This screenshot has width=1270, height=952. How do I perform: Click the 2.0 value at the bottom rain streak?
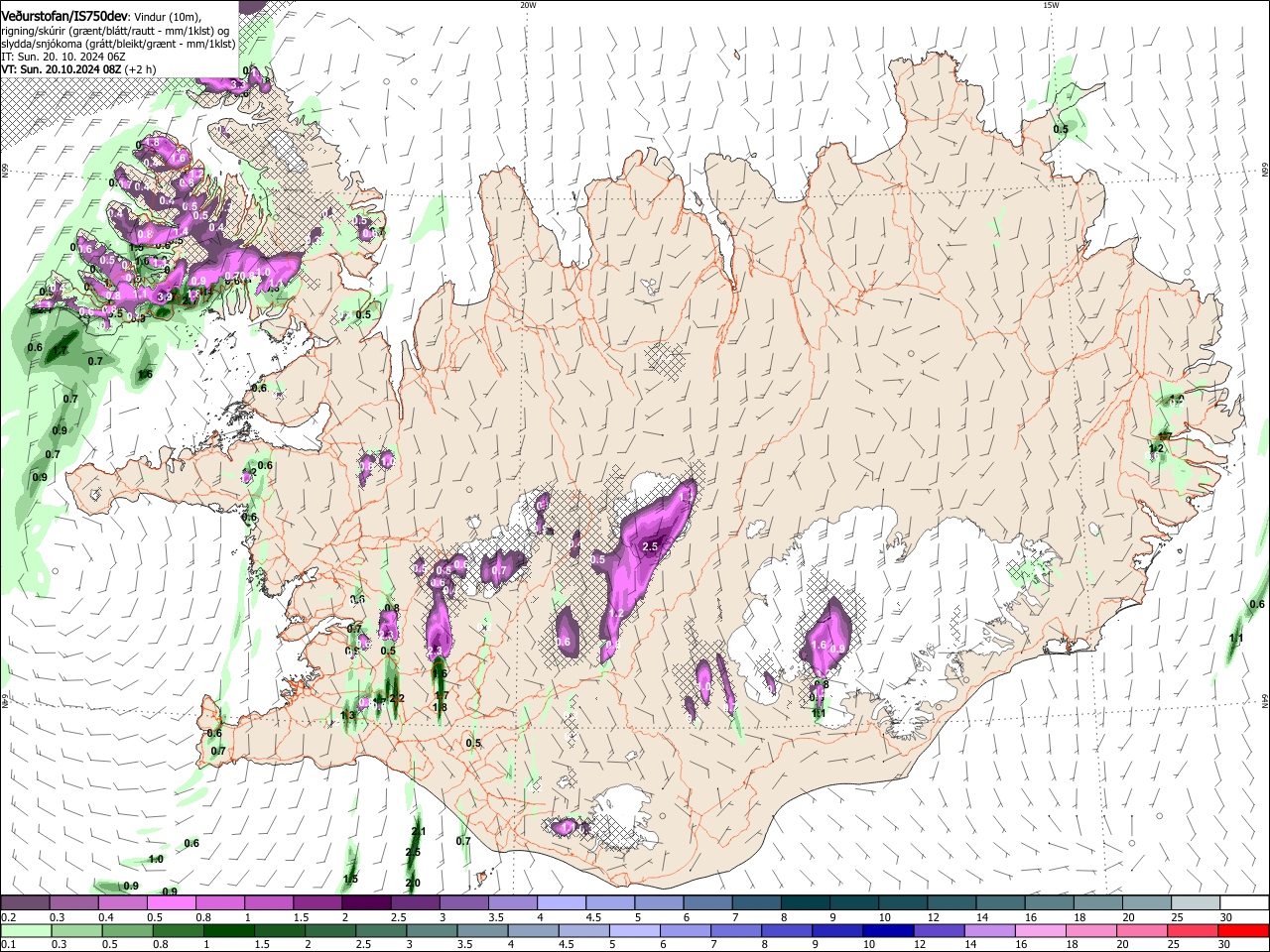[413, 883]
